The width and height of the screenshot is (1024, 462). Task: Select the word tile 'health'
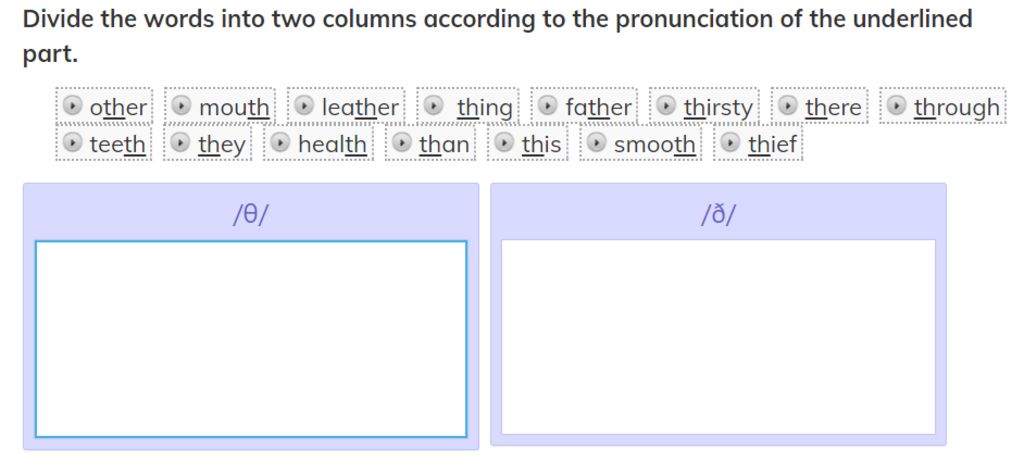click(x=332, y=145)
